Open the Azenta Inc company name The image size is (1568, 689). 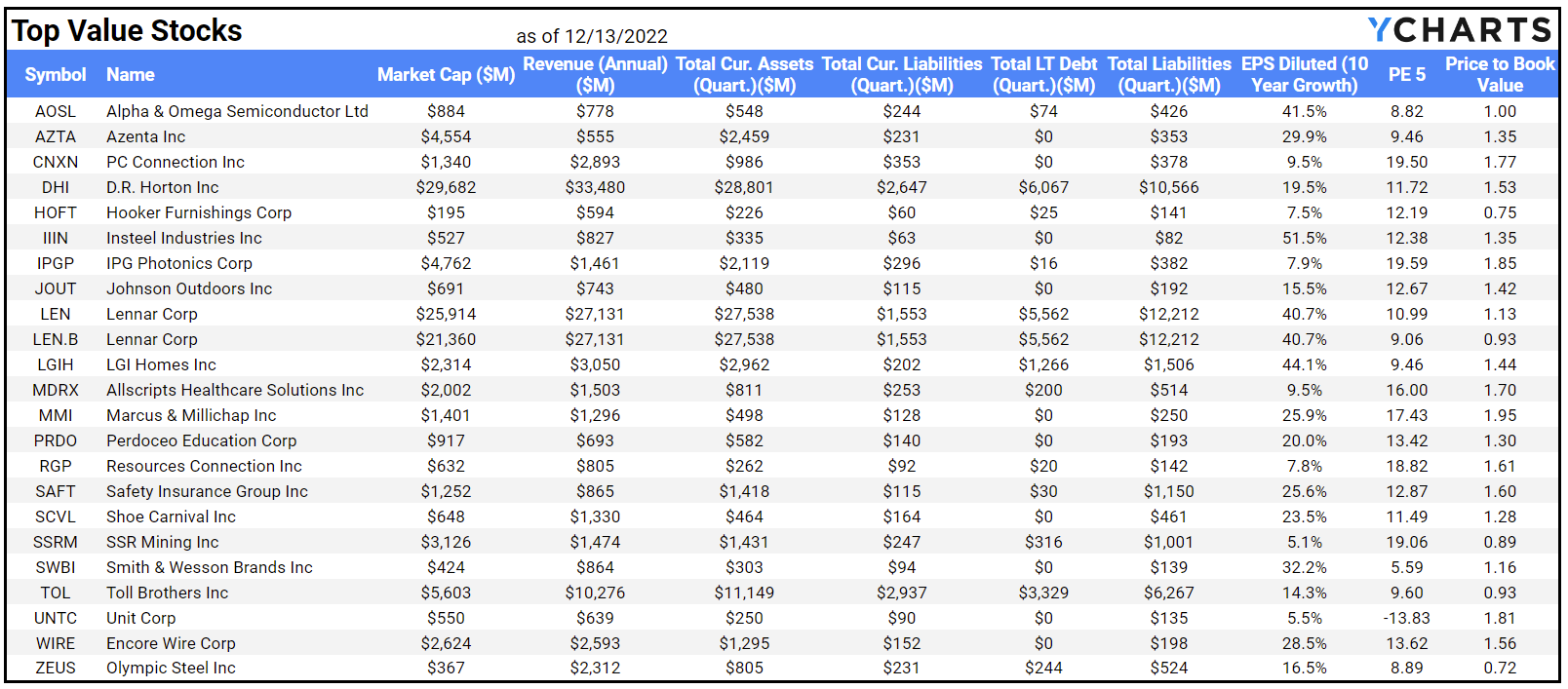click(146, 136)
